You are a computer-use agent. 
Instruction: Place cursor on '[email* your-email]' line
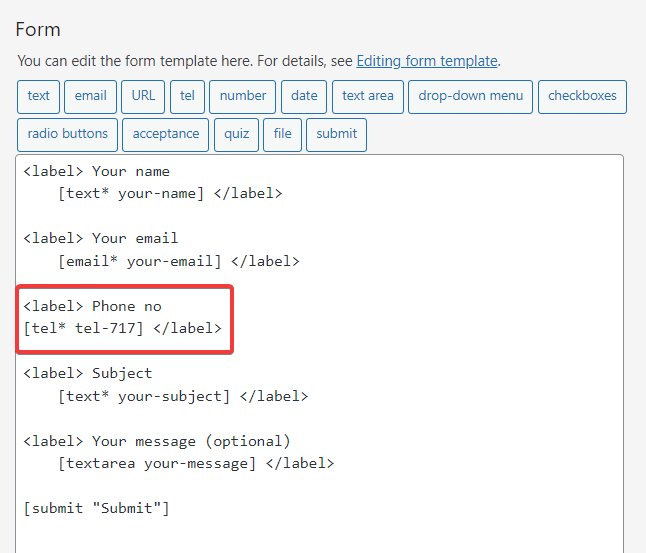pyautogui.click(x=179, y=261)
